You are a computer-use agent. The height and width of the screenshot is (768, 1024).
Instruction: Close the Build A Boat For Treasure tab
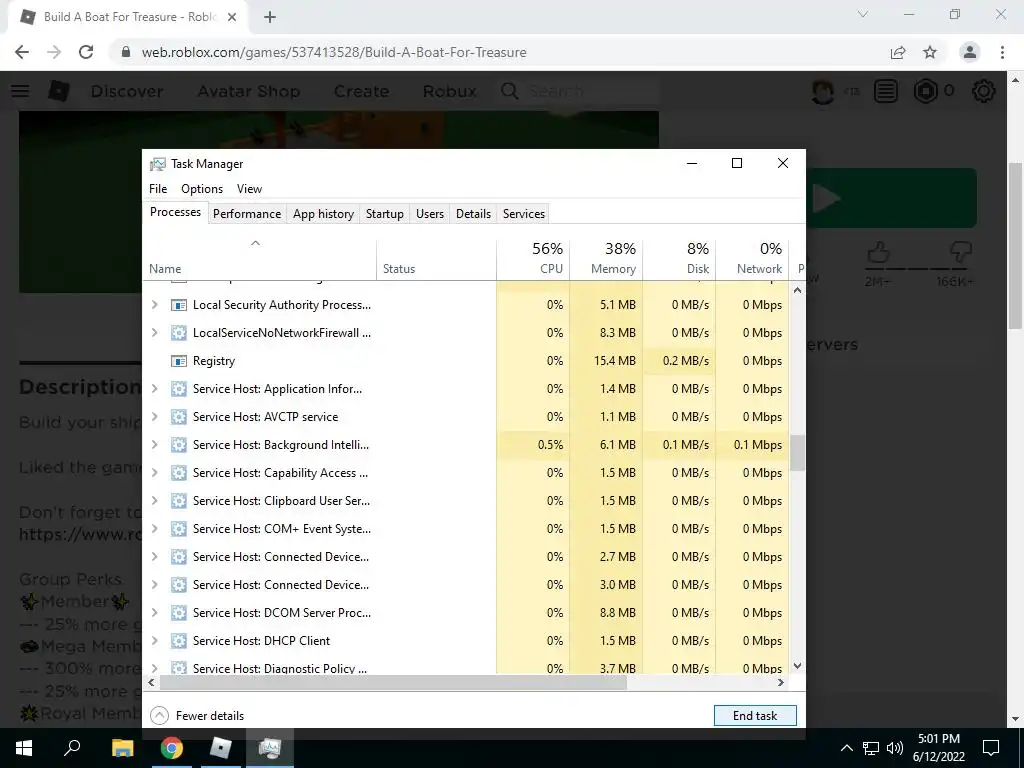click(231, 17)
